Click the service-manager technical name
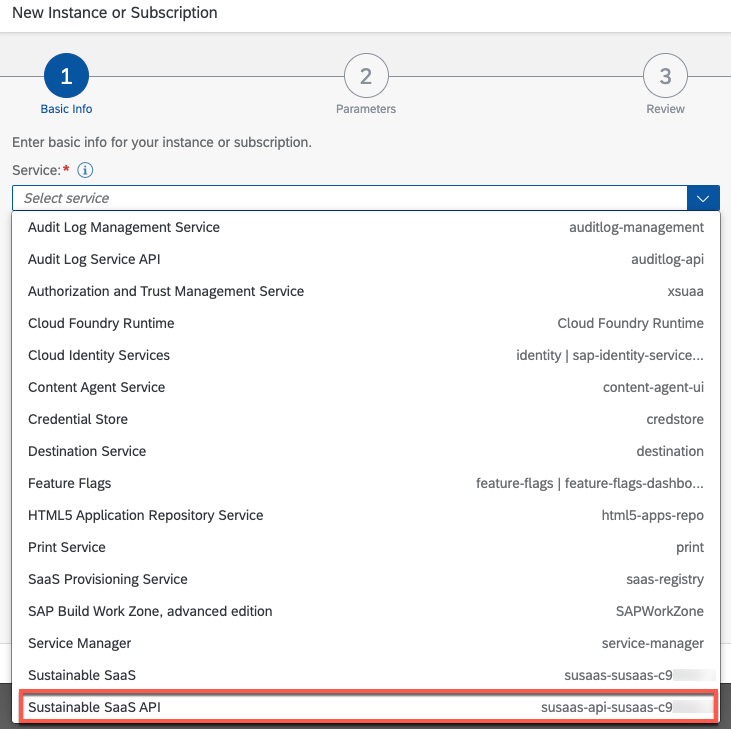Image resolution: width=731 pixels, height=729 pixels. (653, 643)
